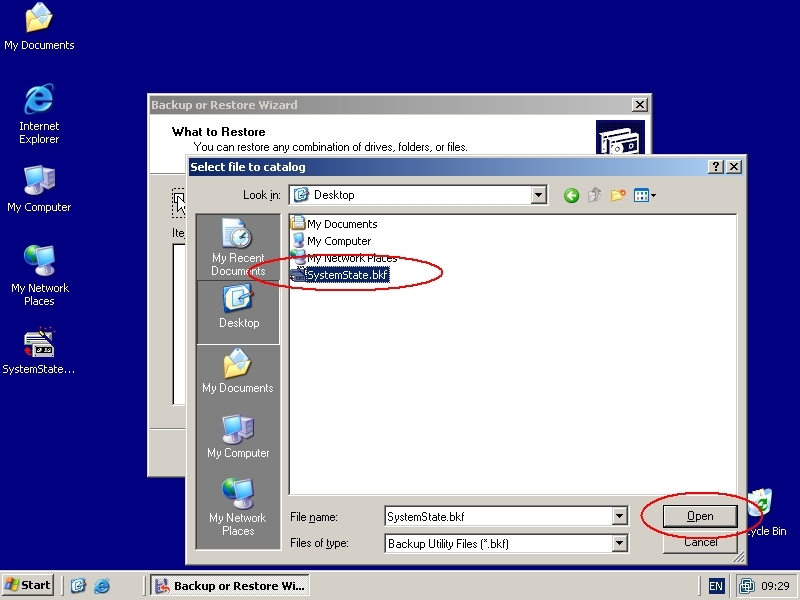Expand the Look in dropdown

pos(538,195)
